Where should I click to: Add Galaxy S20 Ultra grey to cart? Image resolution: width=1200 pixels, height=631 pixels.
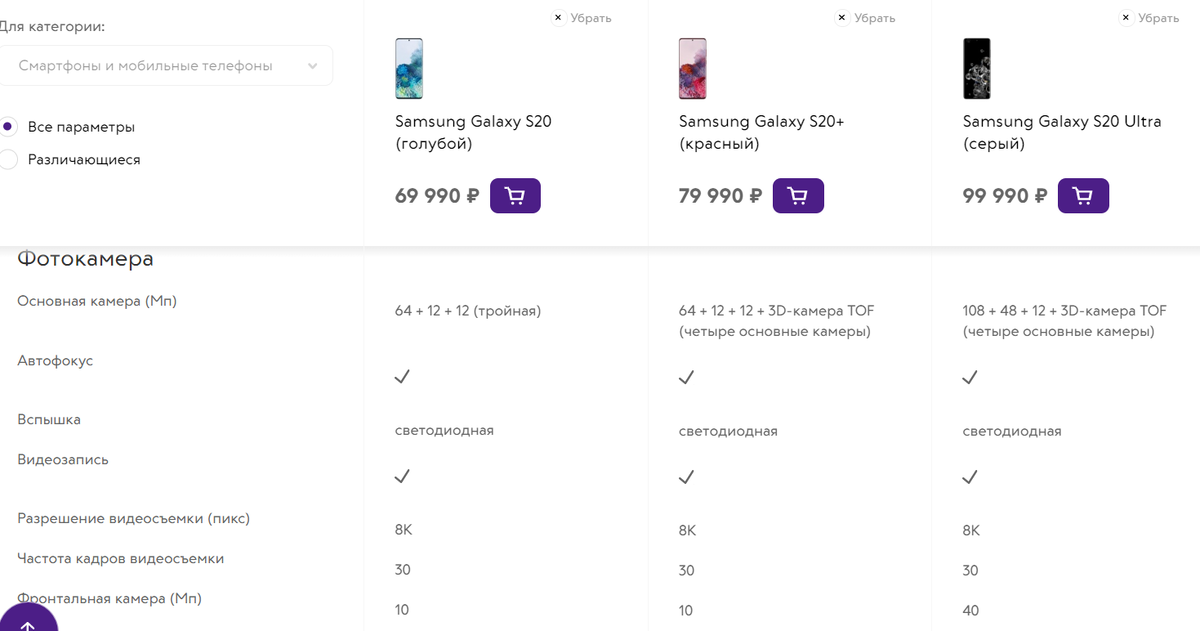[1083, 196]
